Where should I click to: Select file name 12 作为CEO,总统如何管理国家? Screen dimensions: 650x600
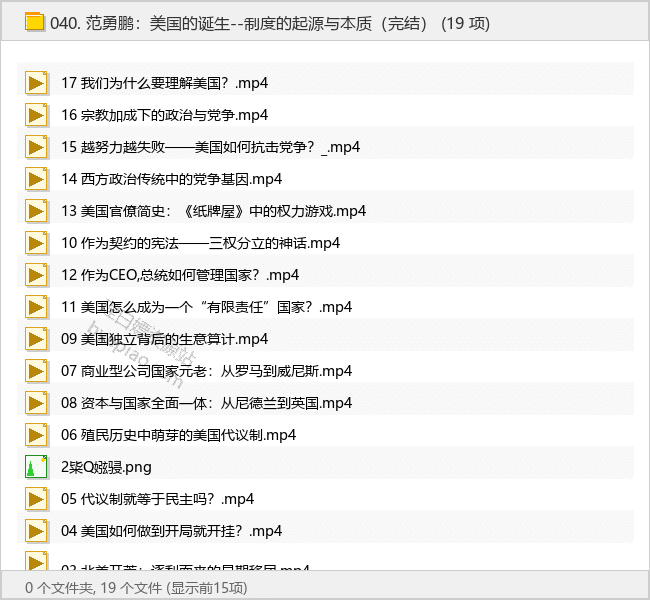180,275
